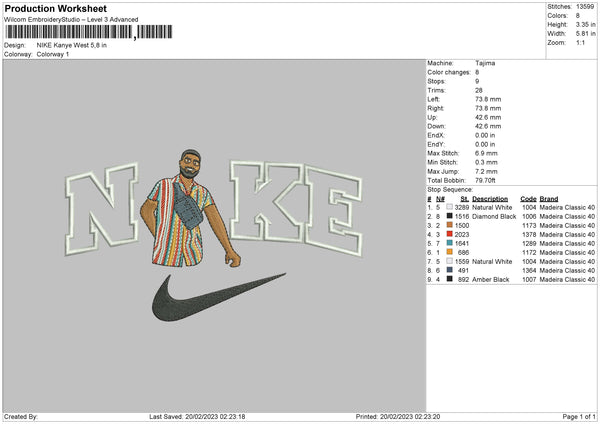Click the thread code "1378"
Image resolution: width=600 pixels, height=424 pixels.
tap(529, 234)
